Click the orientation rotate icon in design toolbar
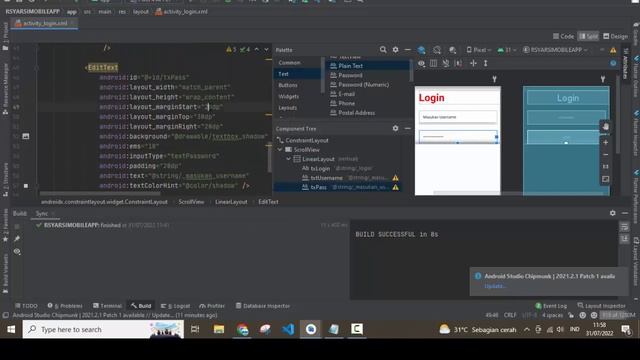Viewport: 640px width, 360px height. pos(437,50)
